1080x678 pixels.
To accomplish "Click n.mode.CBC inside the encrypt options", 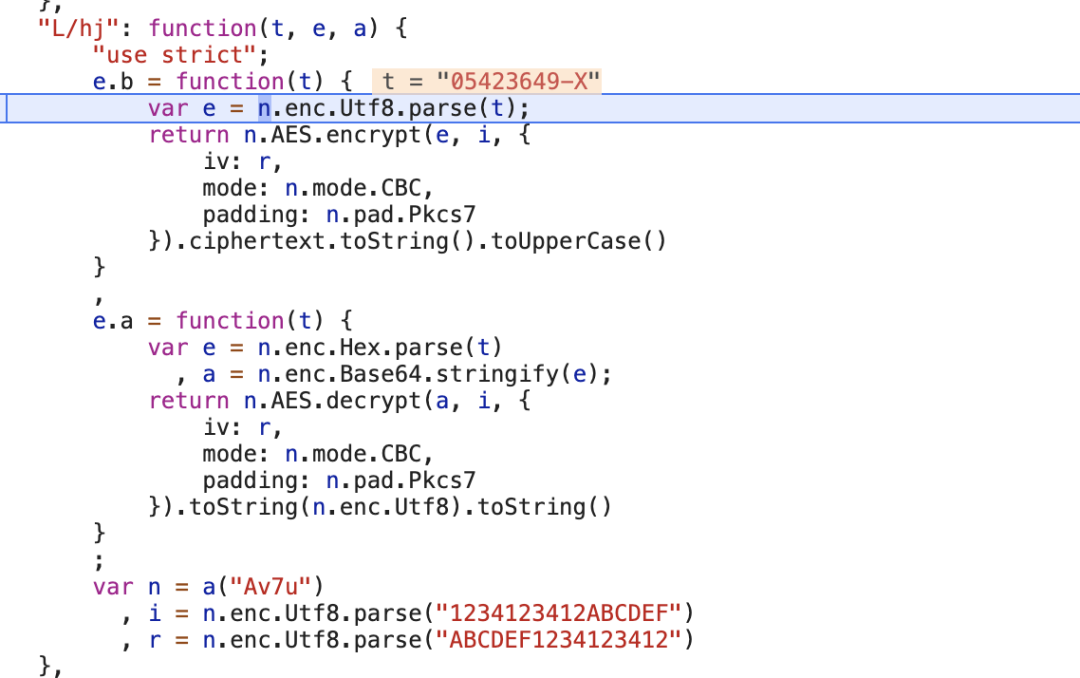I will point(359,187).
